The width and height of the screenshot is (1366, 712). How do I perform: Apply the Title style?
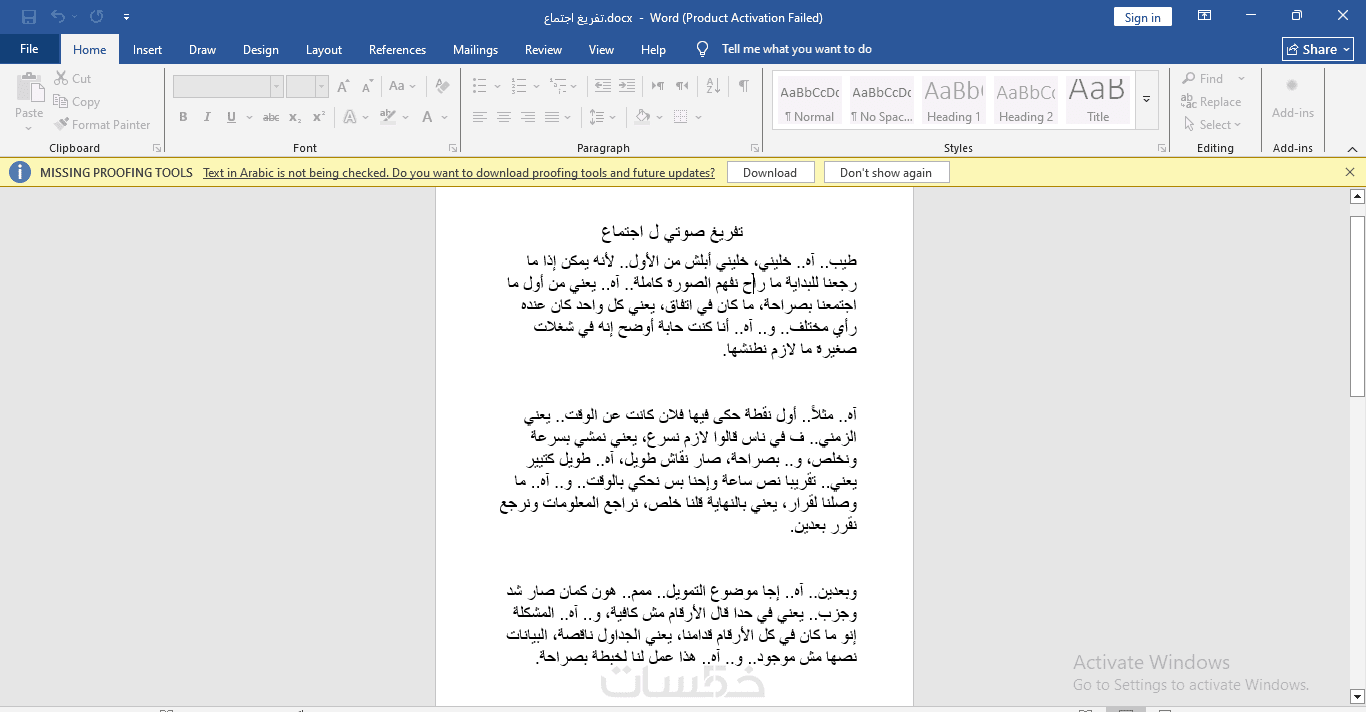coord(1097,100)
